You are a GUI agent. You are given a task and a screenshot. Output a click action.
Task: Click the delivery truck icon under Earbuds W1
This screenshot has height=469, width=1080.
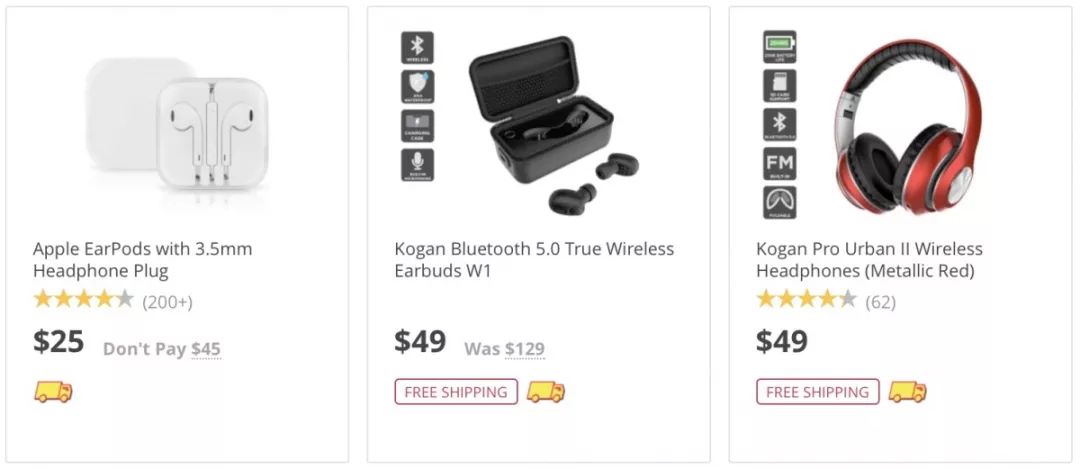coord(546,391)
